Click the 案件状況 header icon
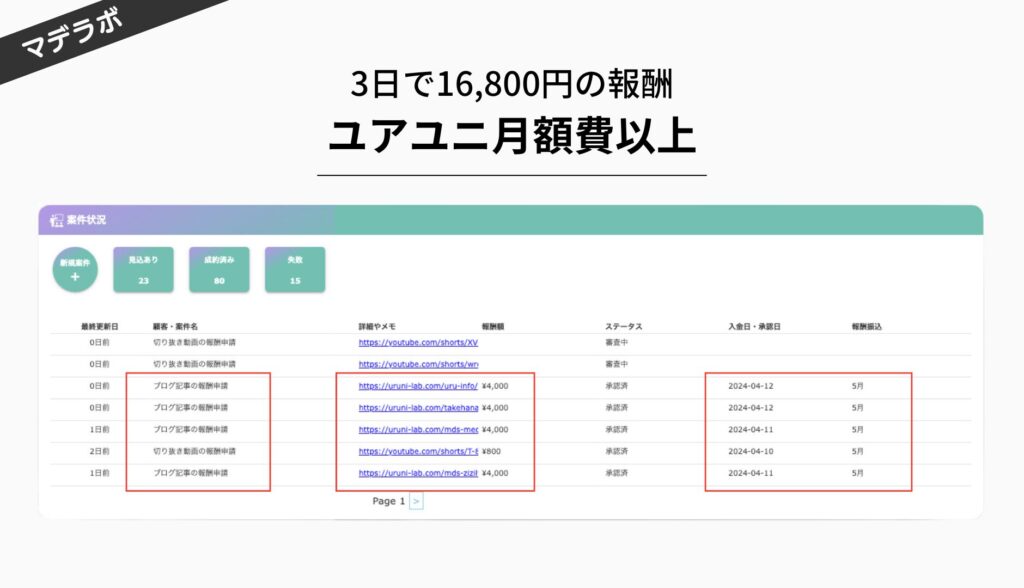Viewport: 1024px width, 588px height. (56, 220)
